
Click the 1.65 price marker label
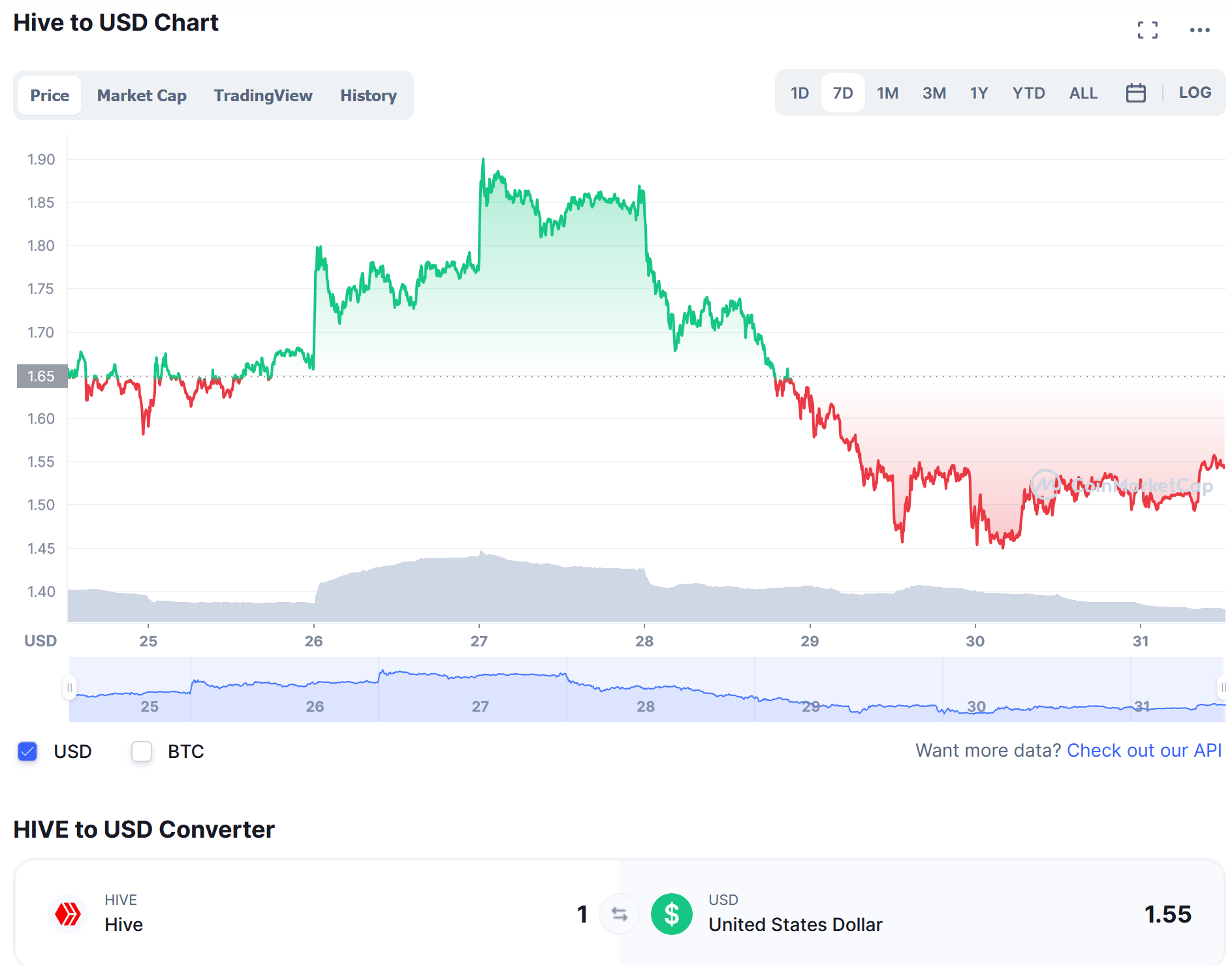pos(42,376)
